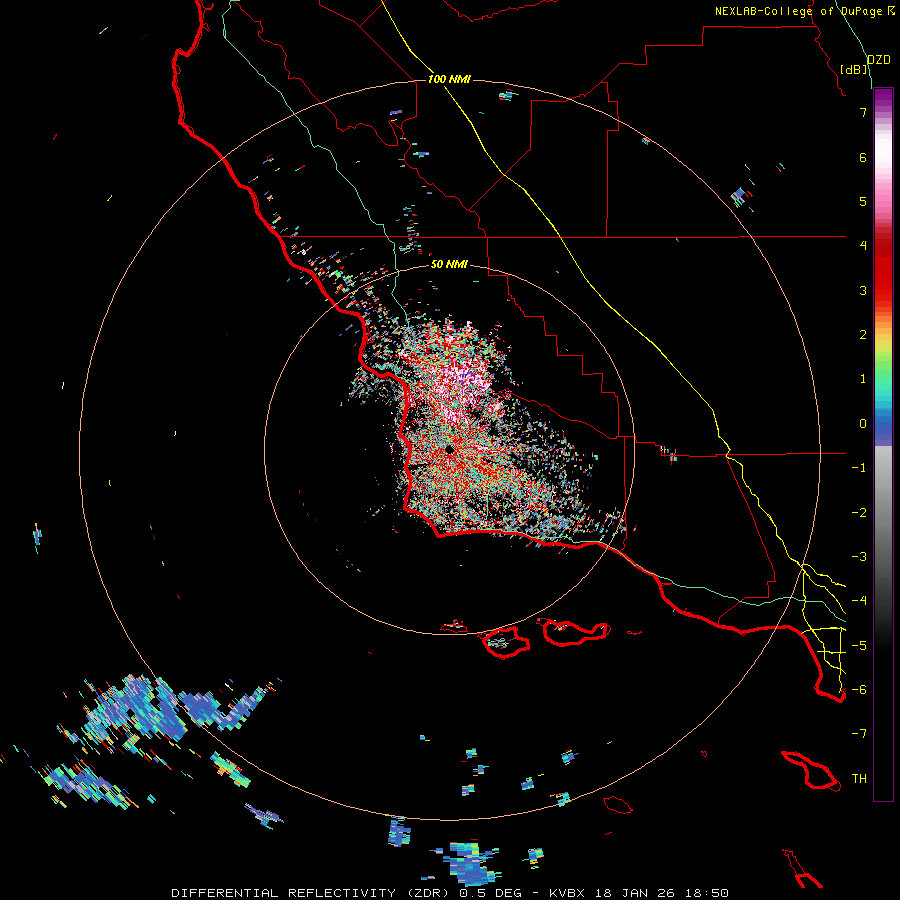The image size is (900, 900).
Task: Click the "-4" value on color scale
Action: coord(859,600)
